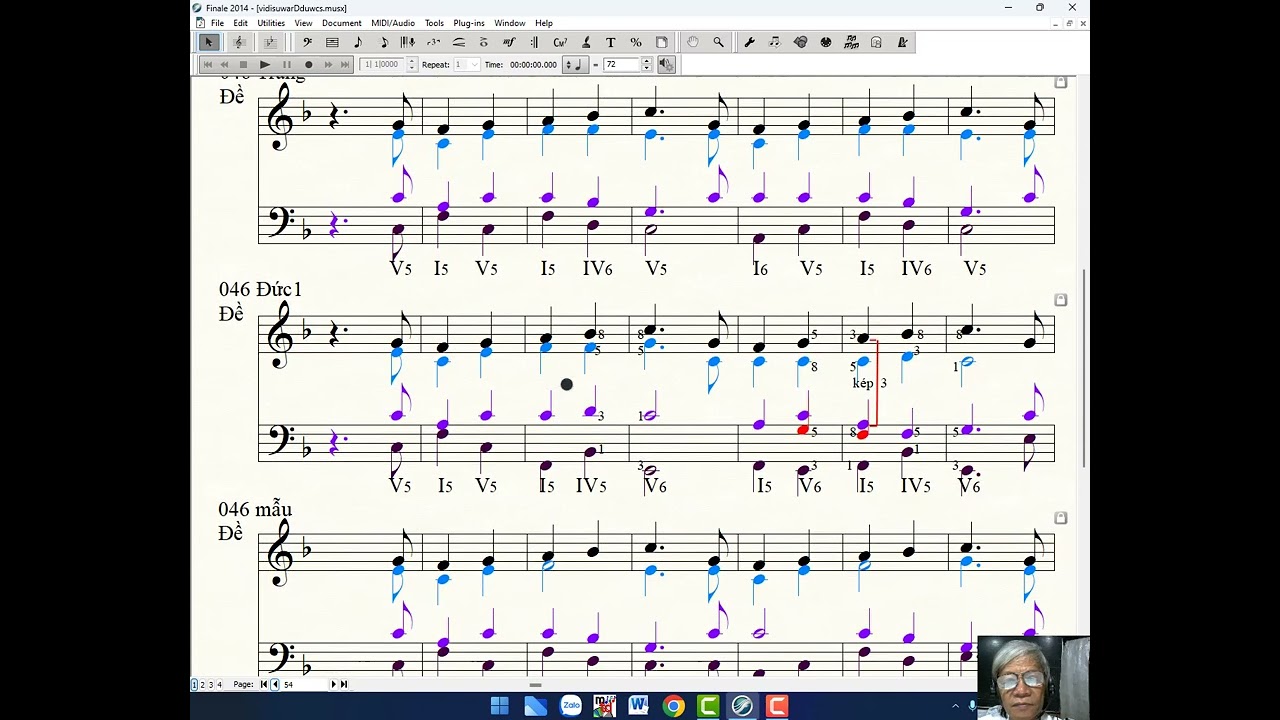
Task: Start recording with the Record button
Action: pyautogui.click(x=308, y=64)
